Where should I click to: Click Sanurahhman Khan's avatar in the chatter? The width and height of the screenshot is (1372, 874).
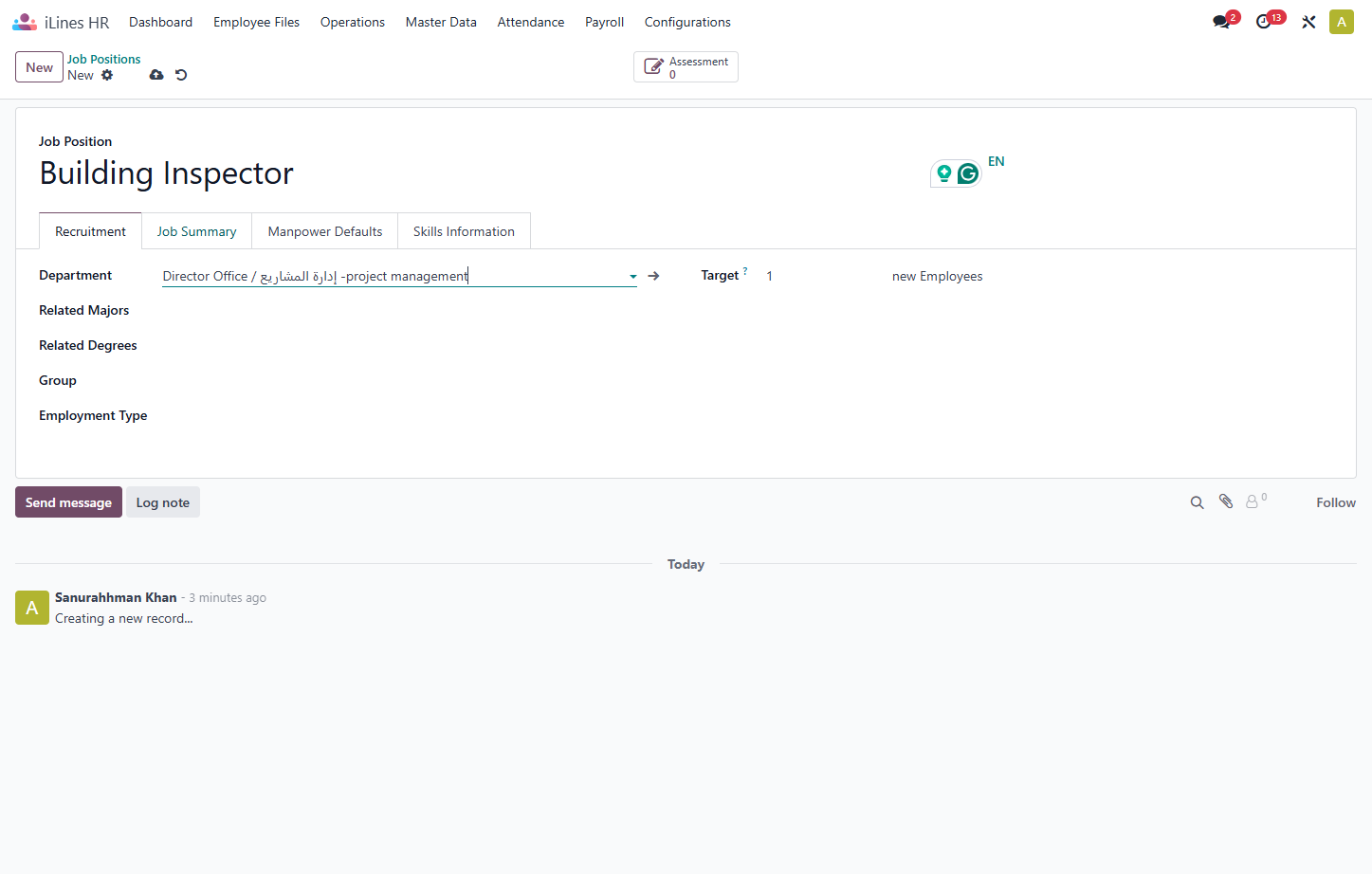tap(32, 608)
